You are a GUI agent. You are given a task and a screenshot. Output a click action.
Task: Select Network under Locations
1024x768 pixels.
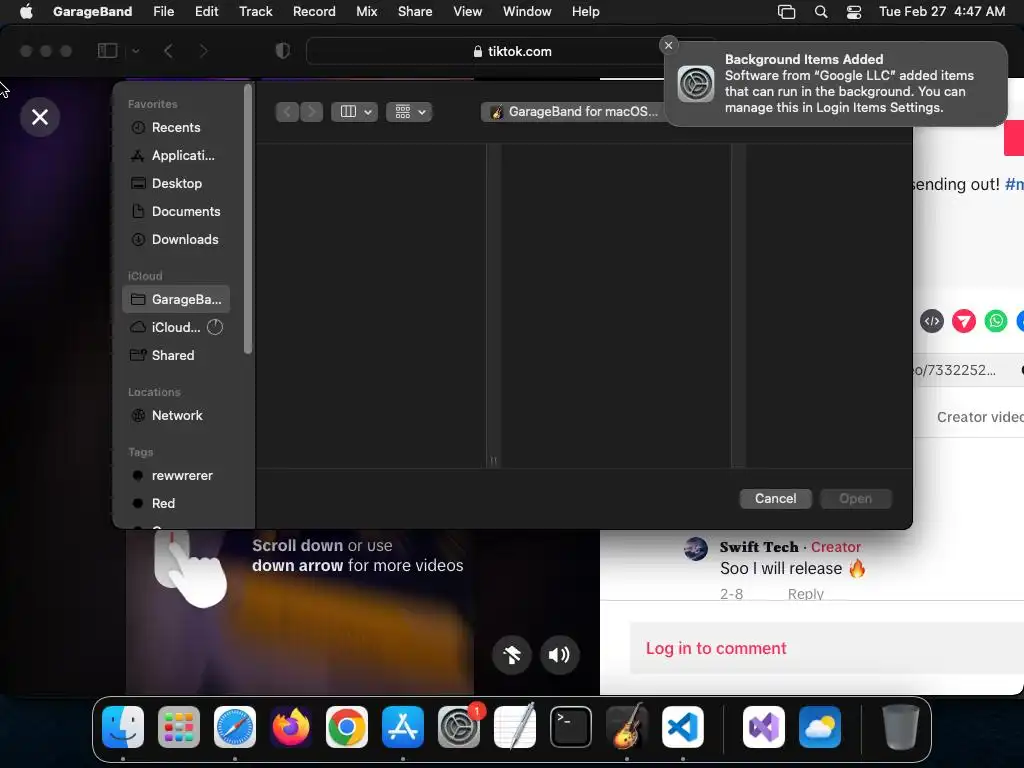click(x=176, y=415)
